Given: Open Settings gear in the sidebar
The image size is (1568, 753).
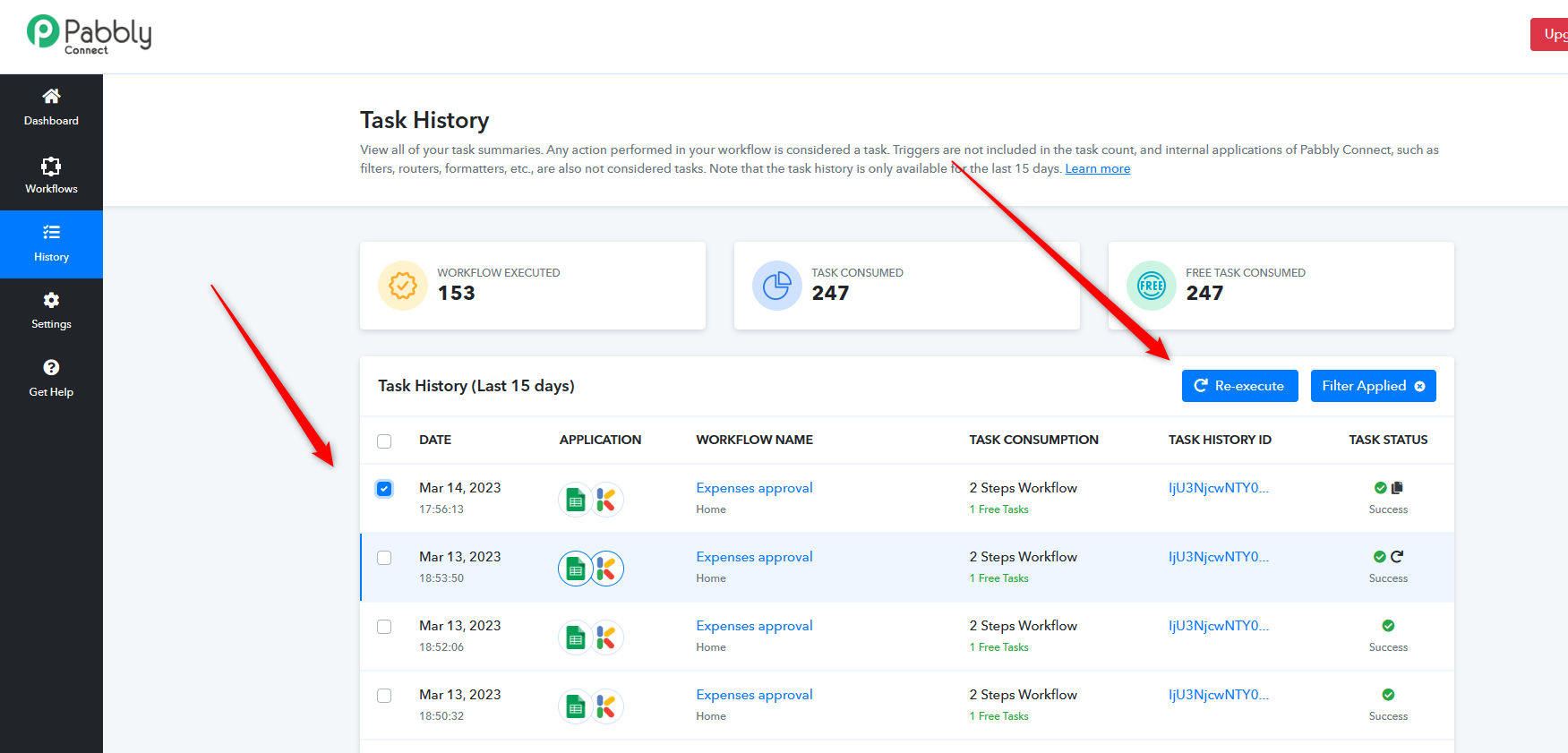Looking at the screenshot, I should (x=51, y=300).
